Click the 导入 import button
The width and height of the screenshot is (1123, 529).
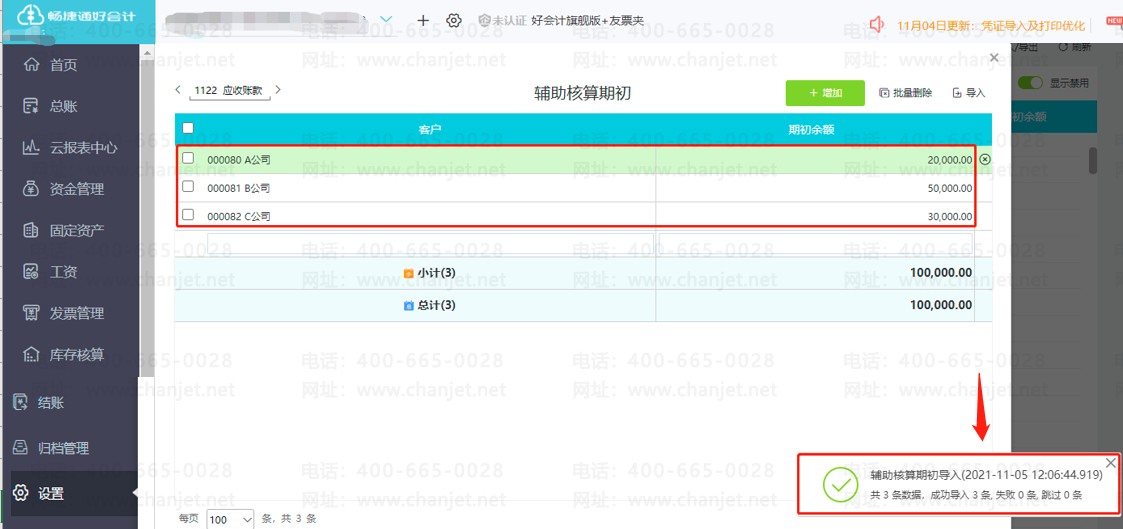point(969,93)
